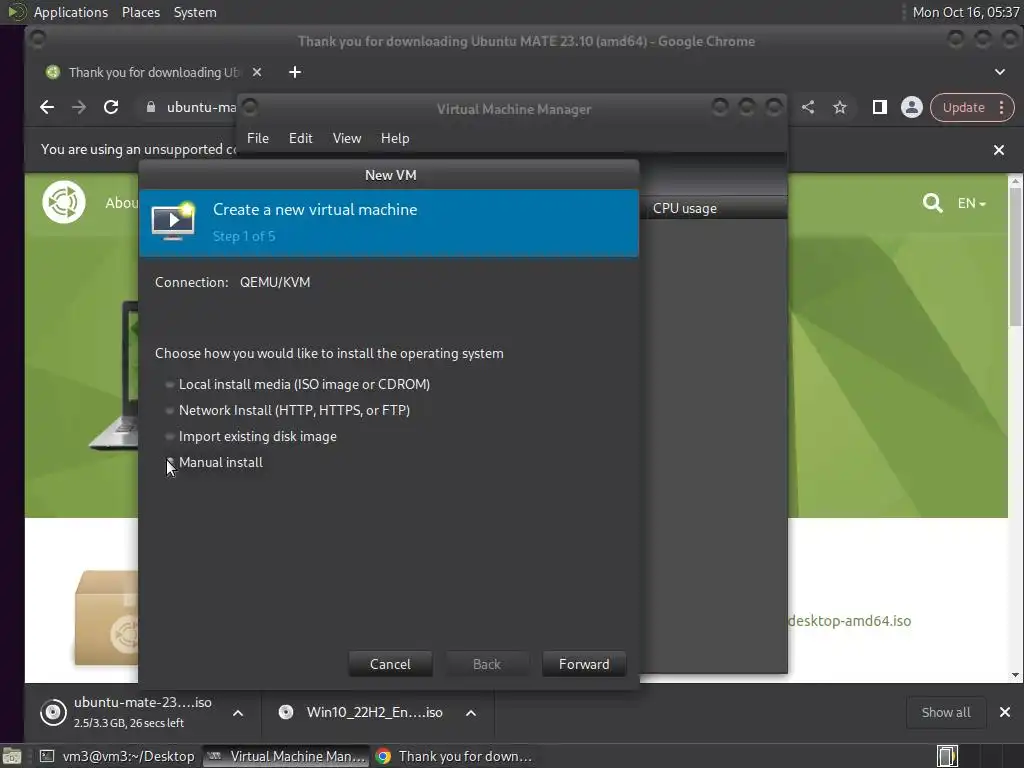This screenshot has height=768, width=1024.
Task: Click the CPU usage column header
Action: click(x=713, y=208)
